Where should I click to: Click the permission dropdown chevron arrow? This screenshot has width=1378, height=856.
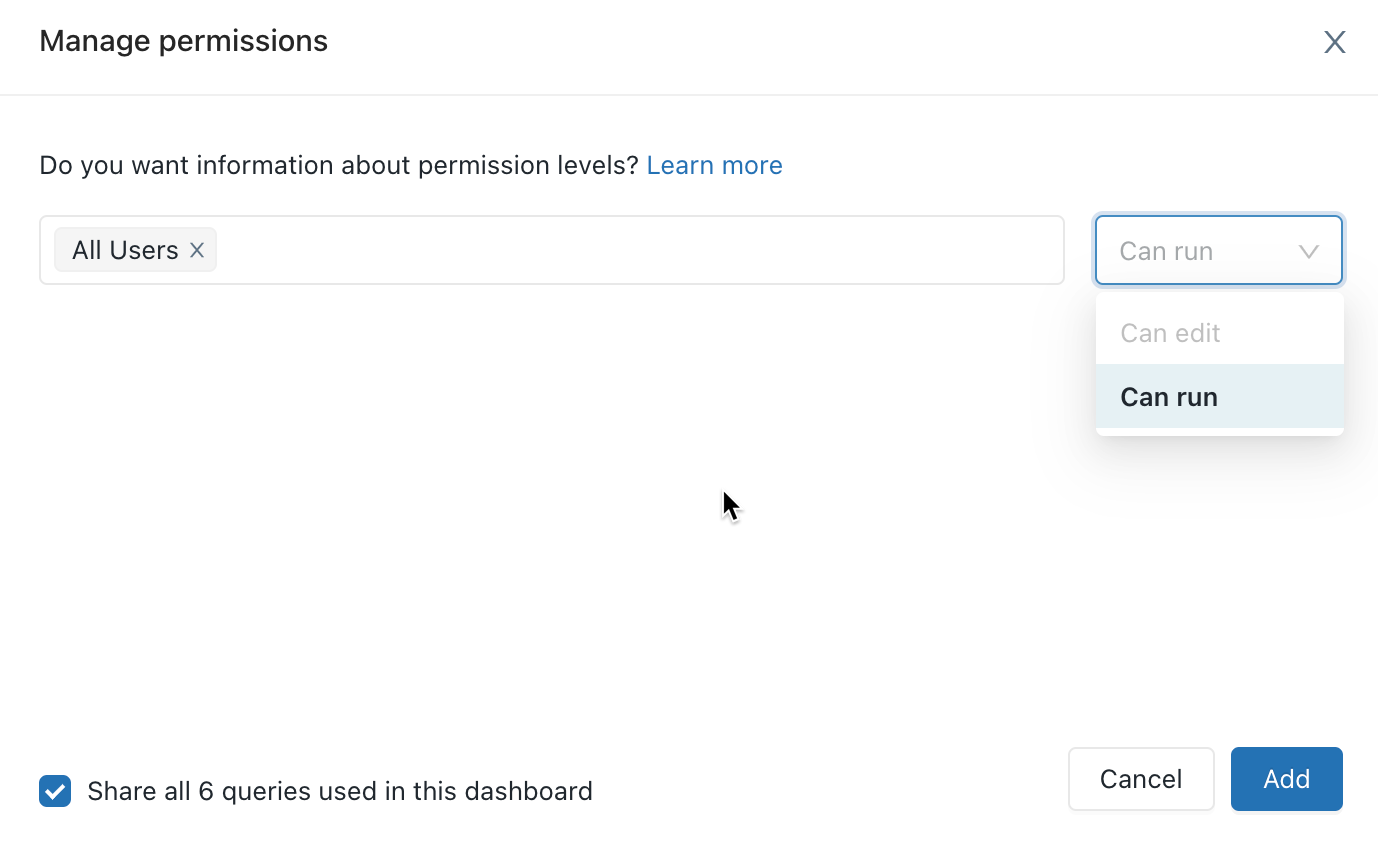point(1308,251)
